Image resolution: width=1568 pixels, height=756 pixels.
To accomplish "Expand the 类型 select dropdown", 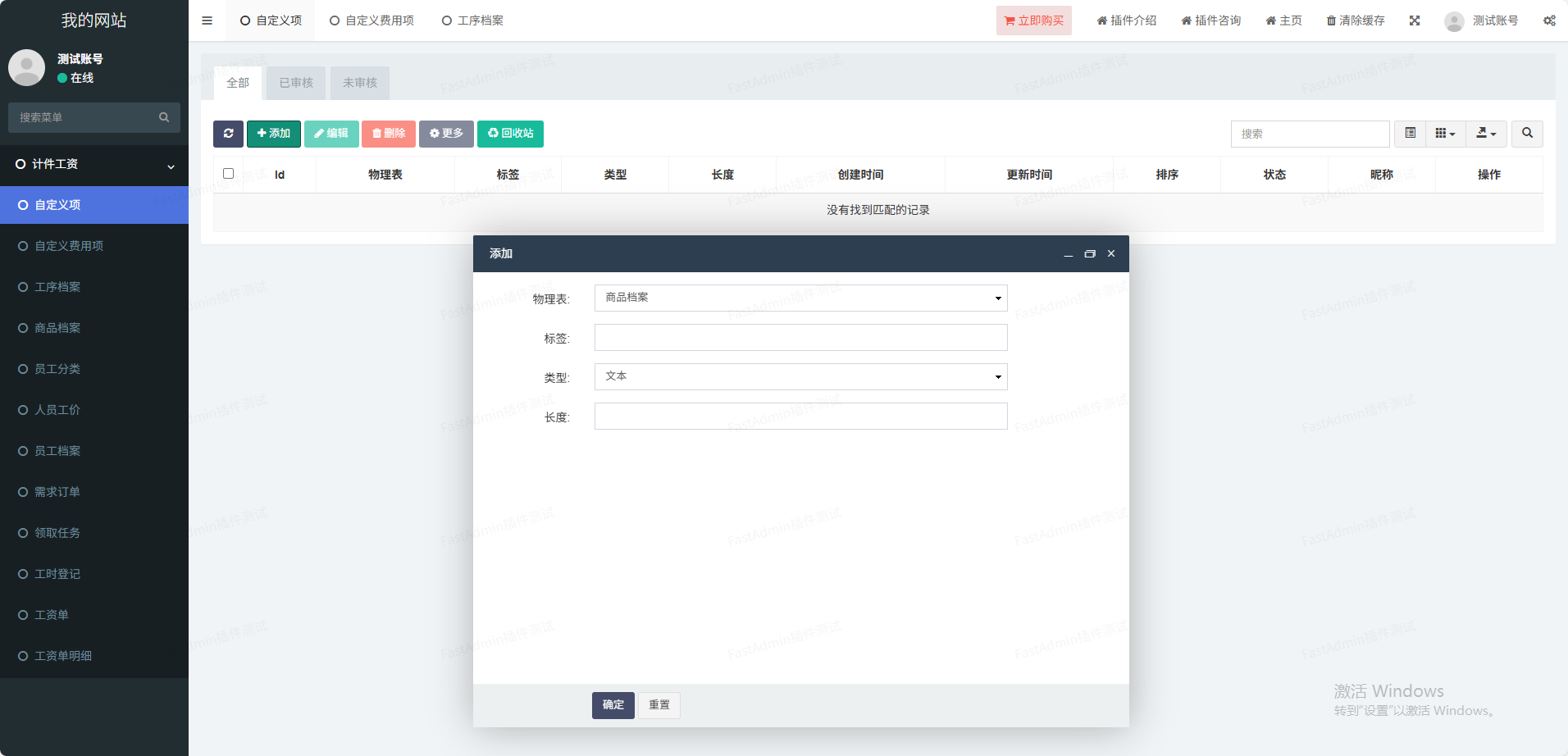I will 800,376.
